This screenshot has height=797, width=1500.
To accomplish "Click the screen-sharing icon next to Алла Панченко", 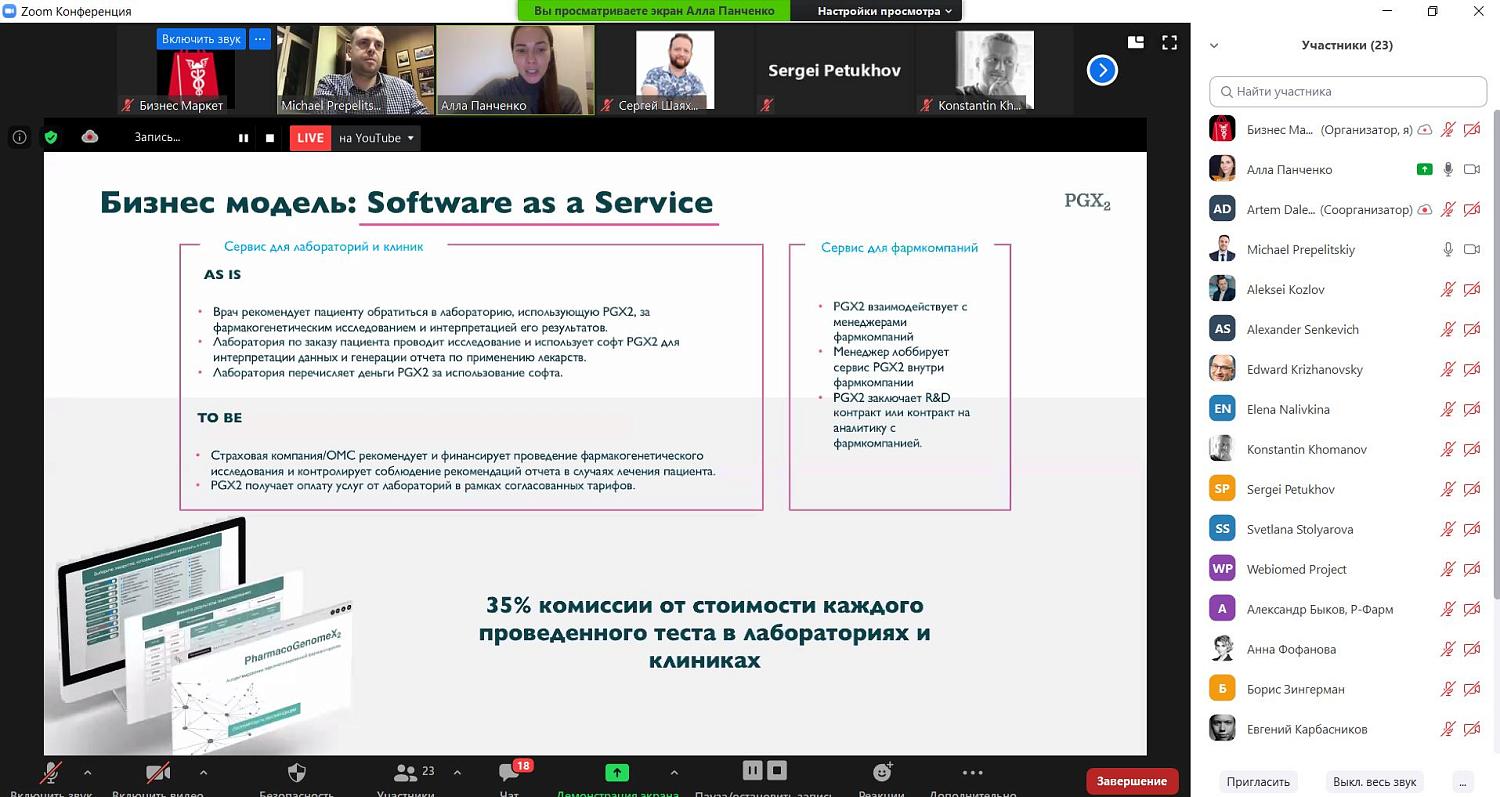I will tap(1424, 169).
